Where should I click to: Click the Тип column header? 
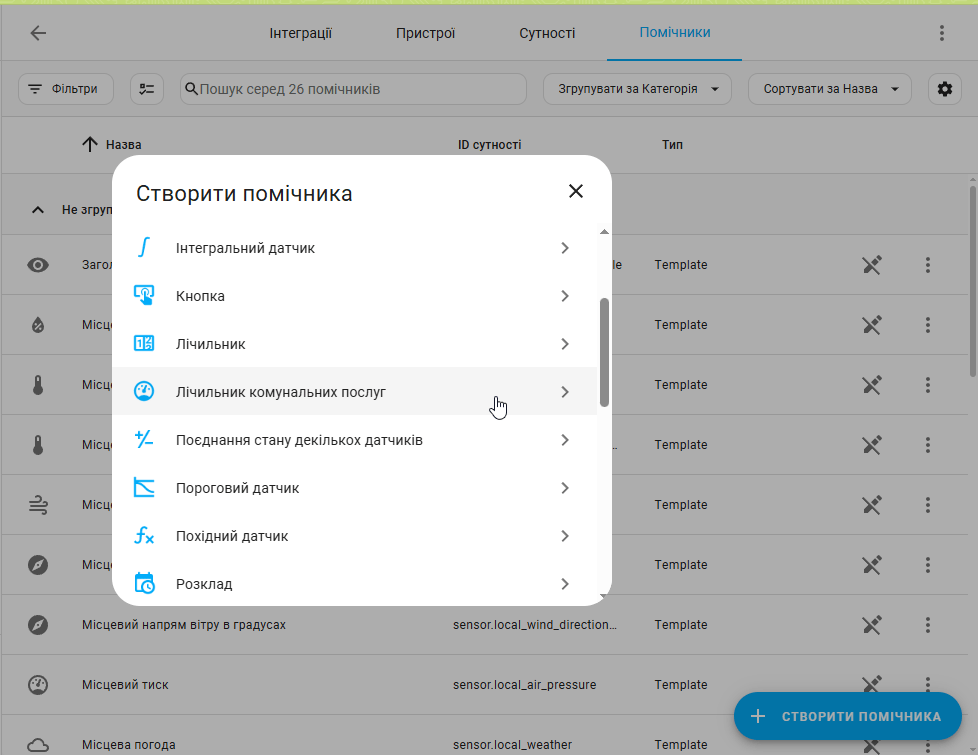(672, 145)
